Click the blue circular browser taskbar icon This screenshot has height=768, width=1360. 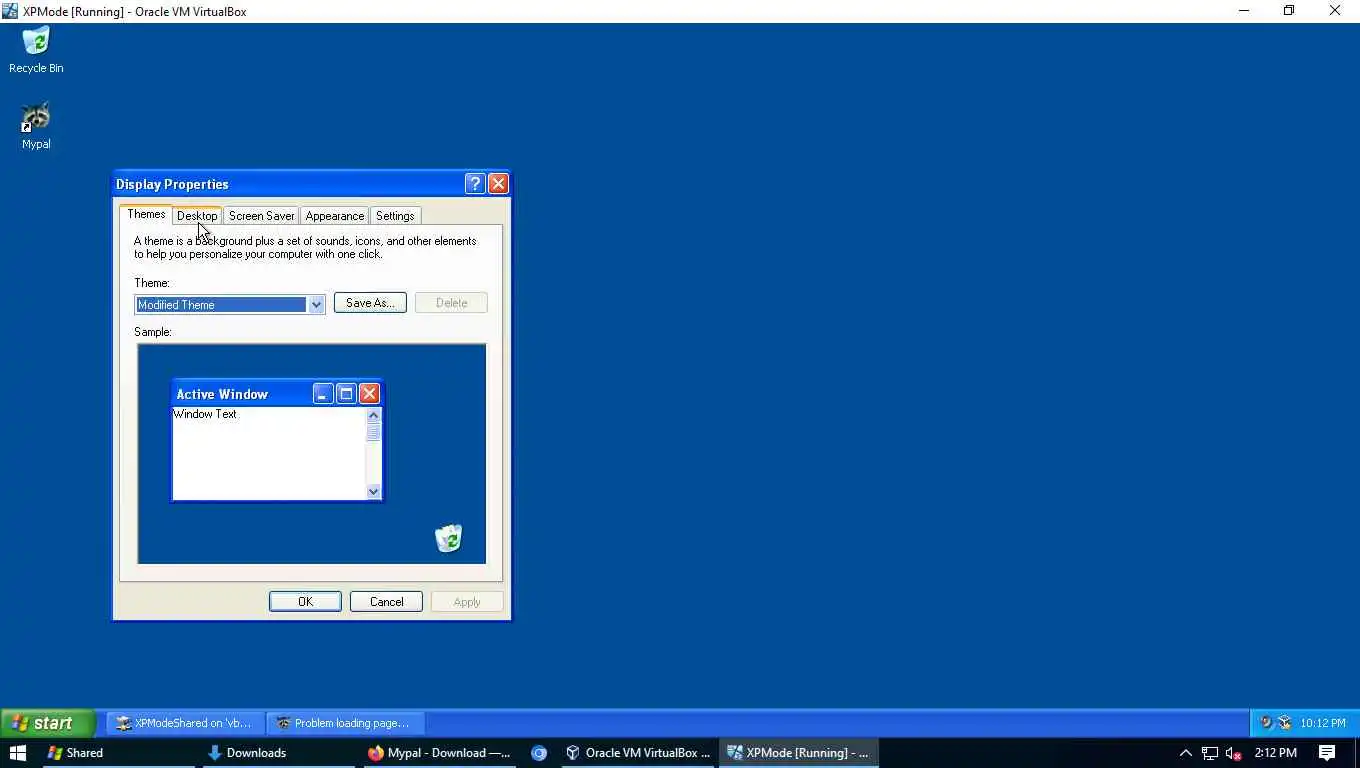click(x=539, y=753)
